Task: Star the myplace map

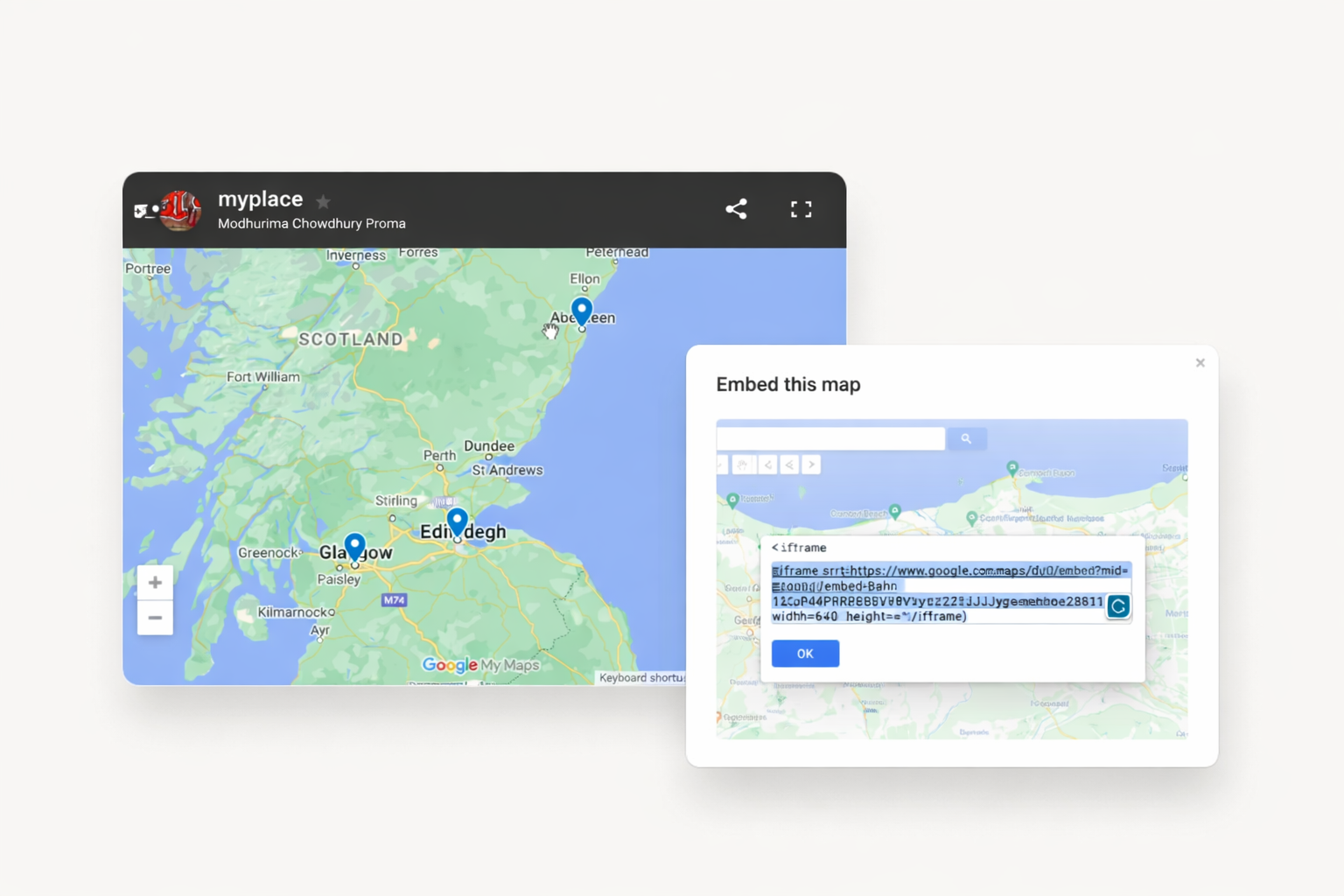Action: click(x=323, y=202)
